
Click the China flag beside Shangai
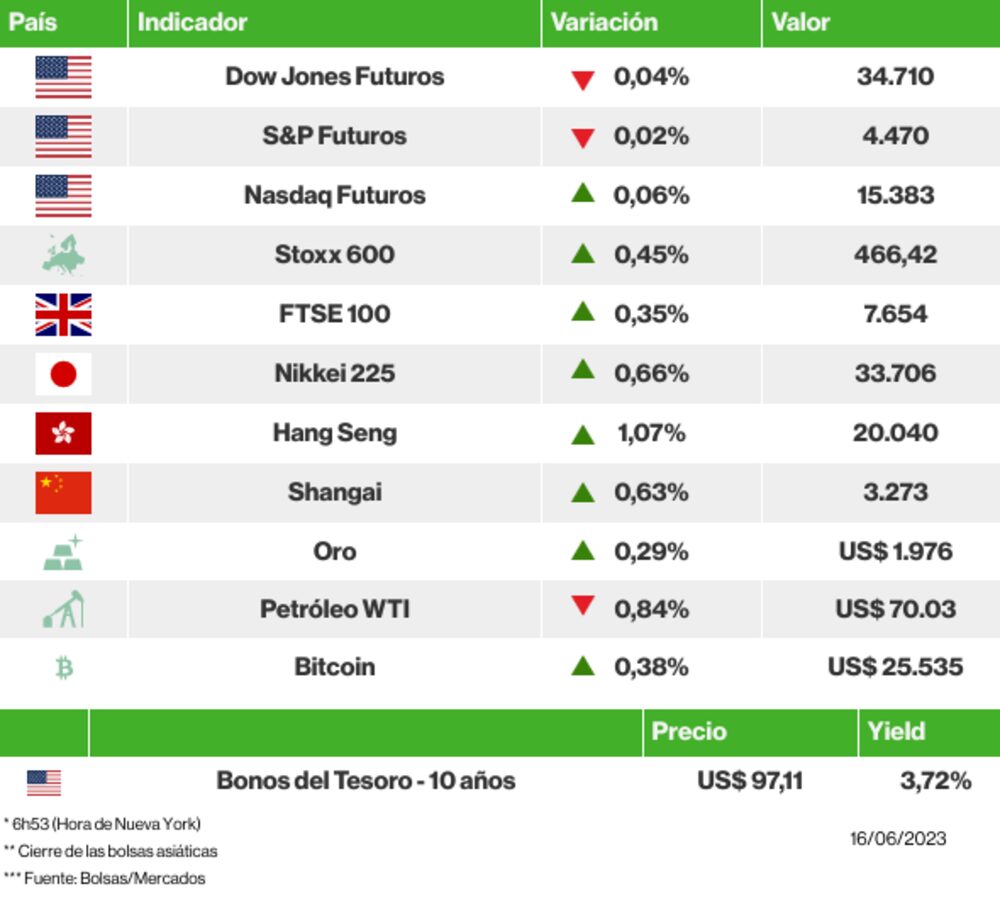point(63,492)
